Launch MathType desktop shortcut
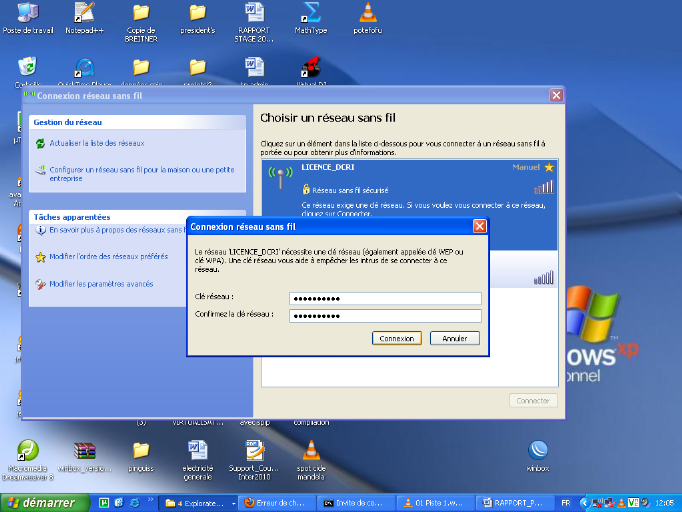Viewport: 682px width, 512px height. click(311, 18)
